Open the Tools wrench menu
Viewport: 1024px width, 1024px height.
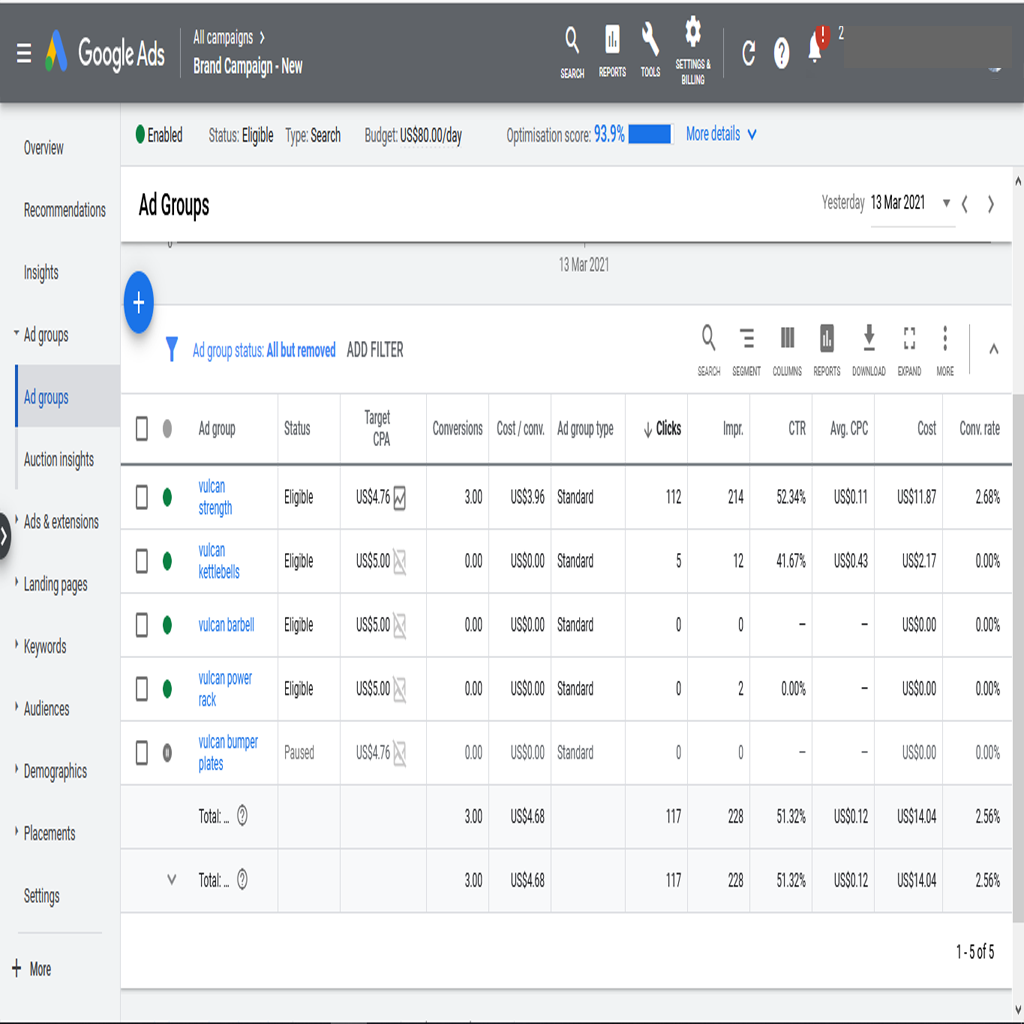coord(650,50)
